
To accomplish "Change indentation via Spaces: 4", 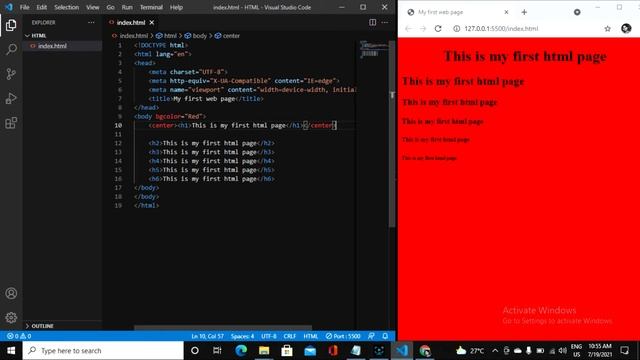I will 242,336.
